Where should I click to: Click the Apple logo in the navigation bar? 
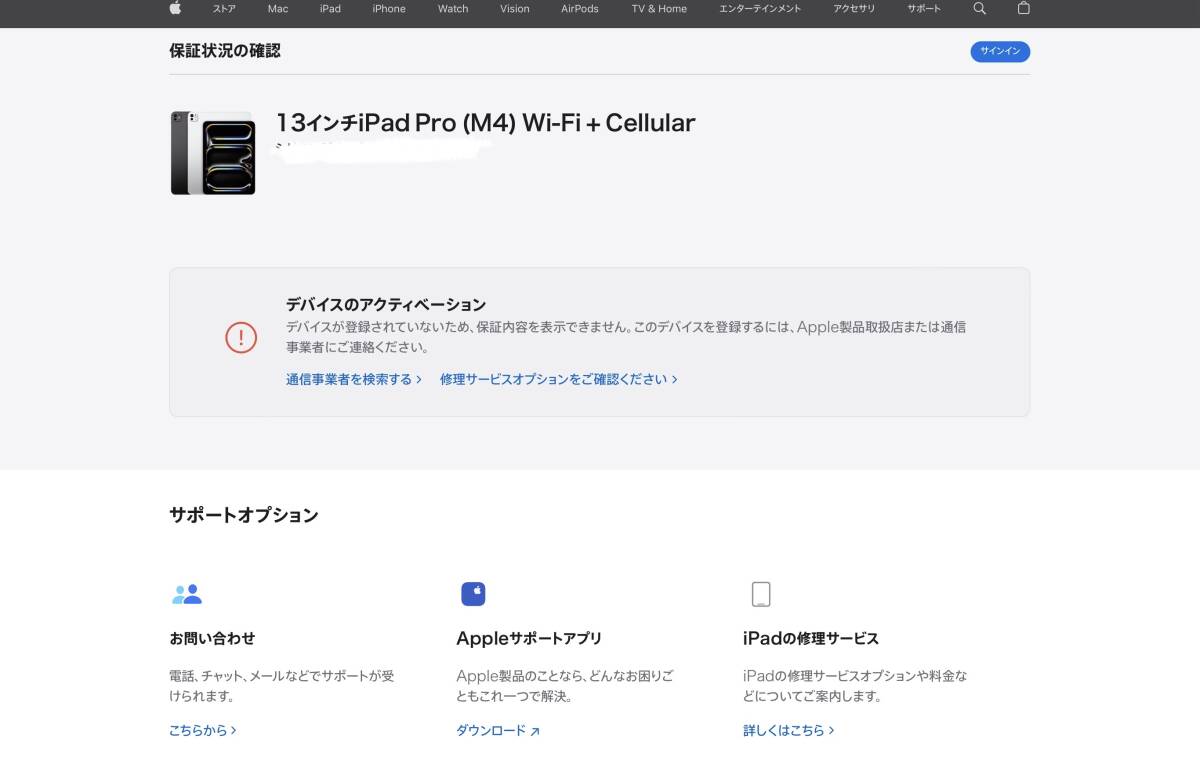175,8
